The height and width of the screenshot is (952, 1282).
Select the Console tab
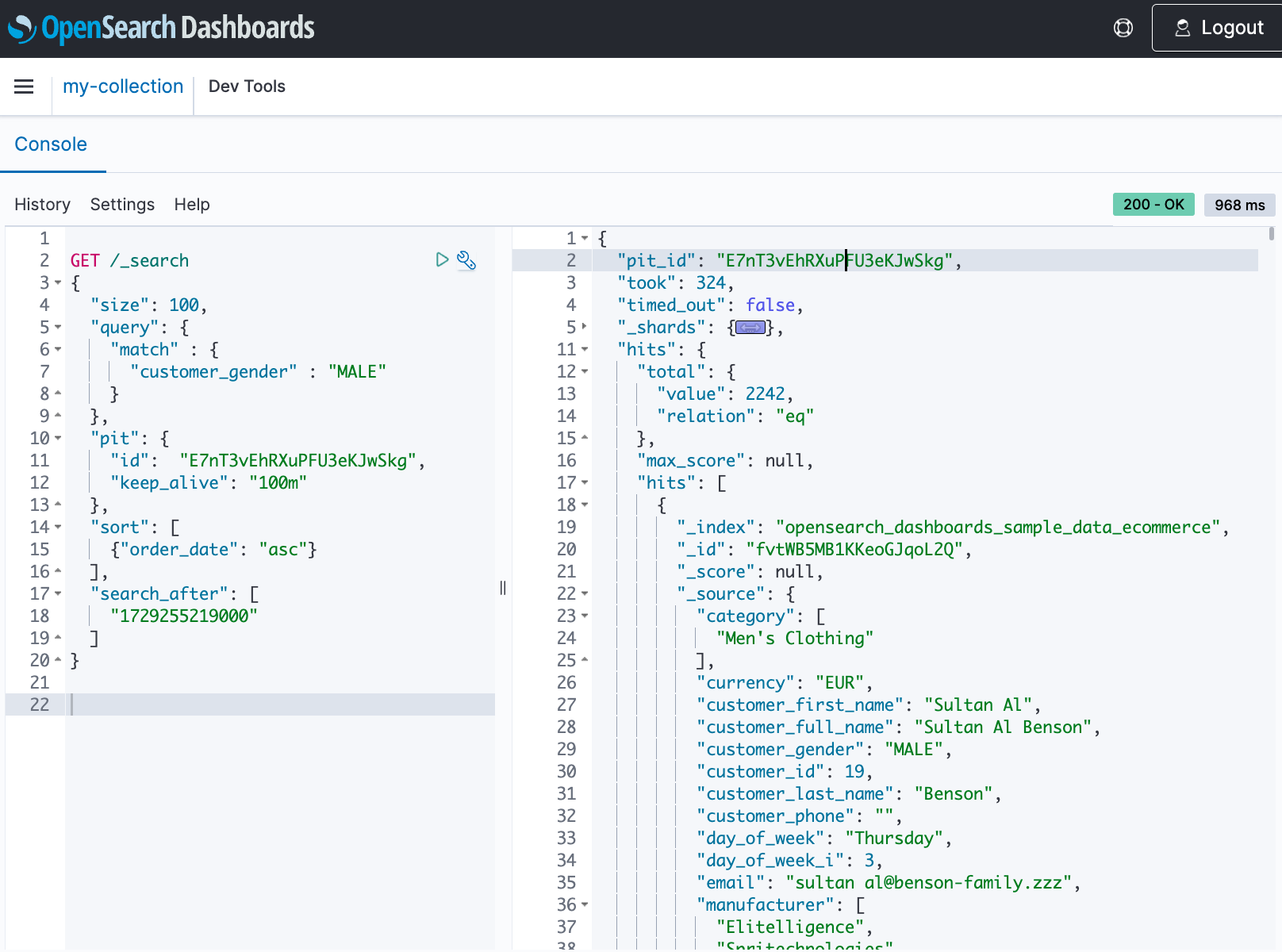[51, 144]
